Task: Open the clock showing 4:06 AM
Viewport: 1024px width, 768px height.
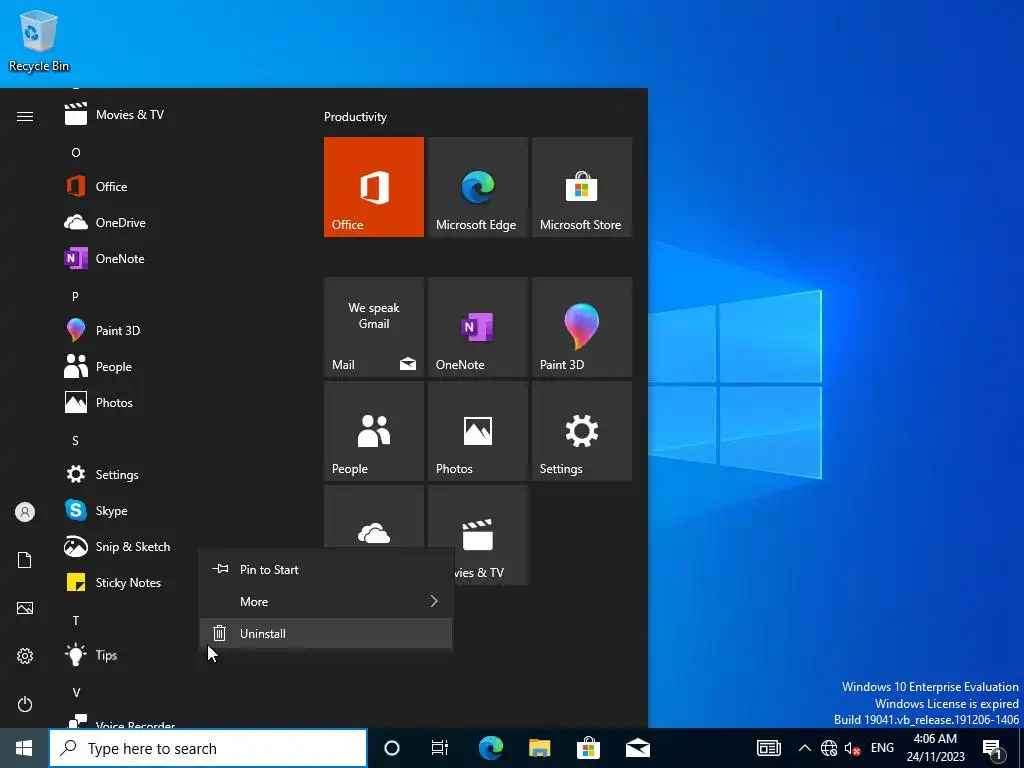Action: 935,748
